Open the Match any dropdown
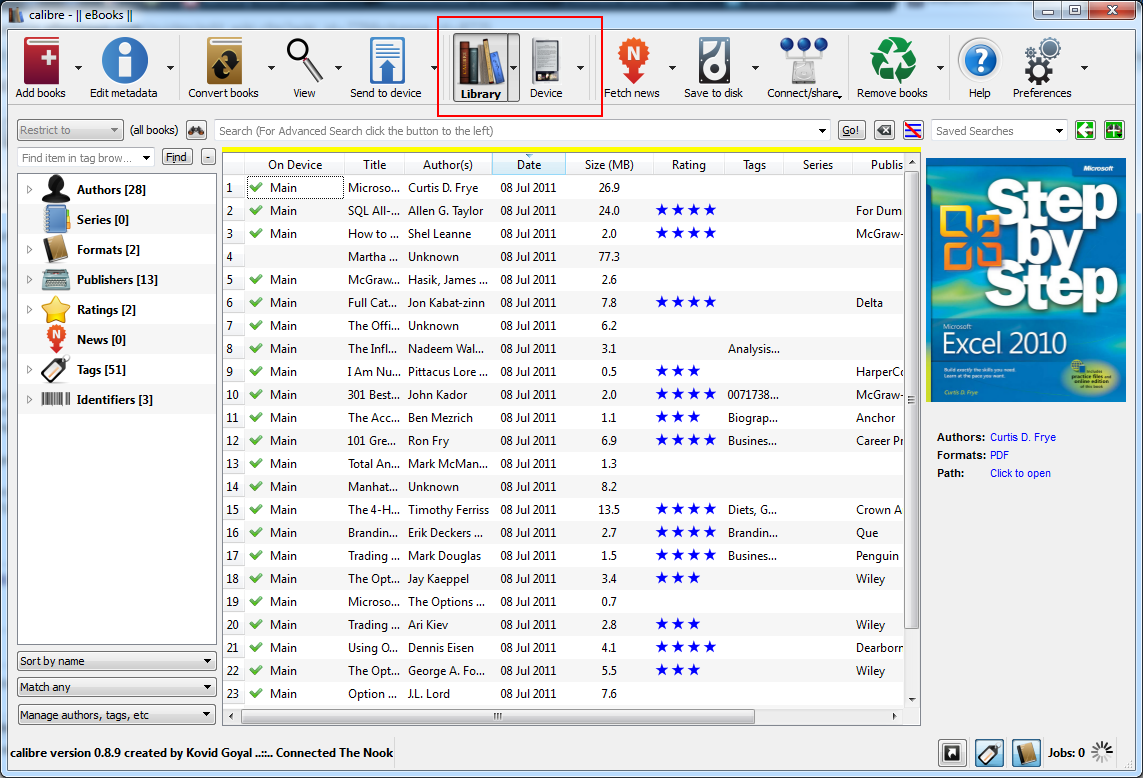 [x=117, y=687]
